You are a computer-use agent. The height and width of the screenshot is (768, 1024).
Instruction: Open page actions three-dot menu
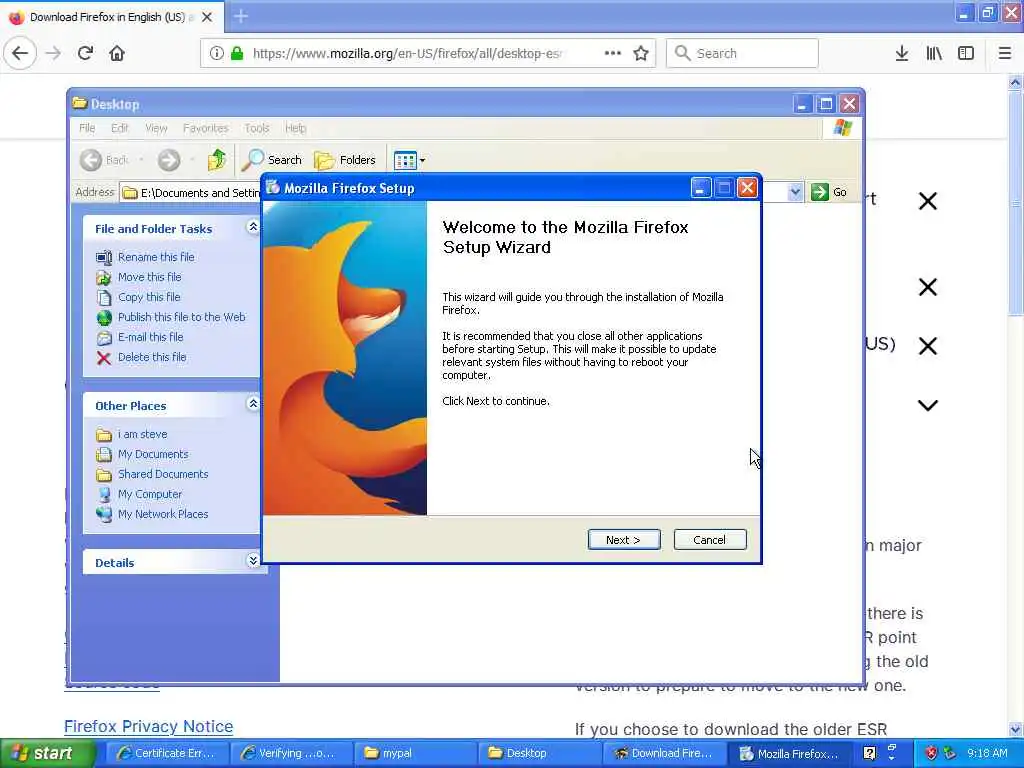[x=613, y=53]
